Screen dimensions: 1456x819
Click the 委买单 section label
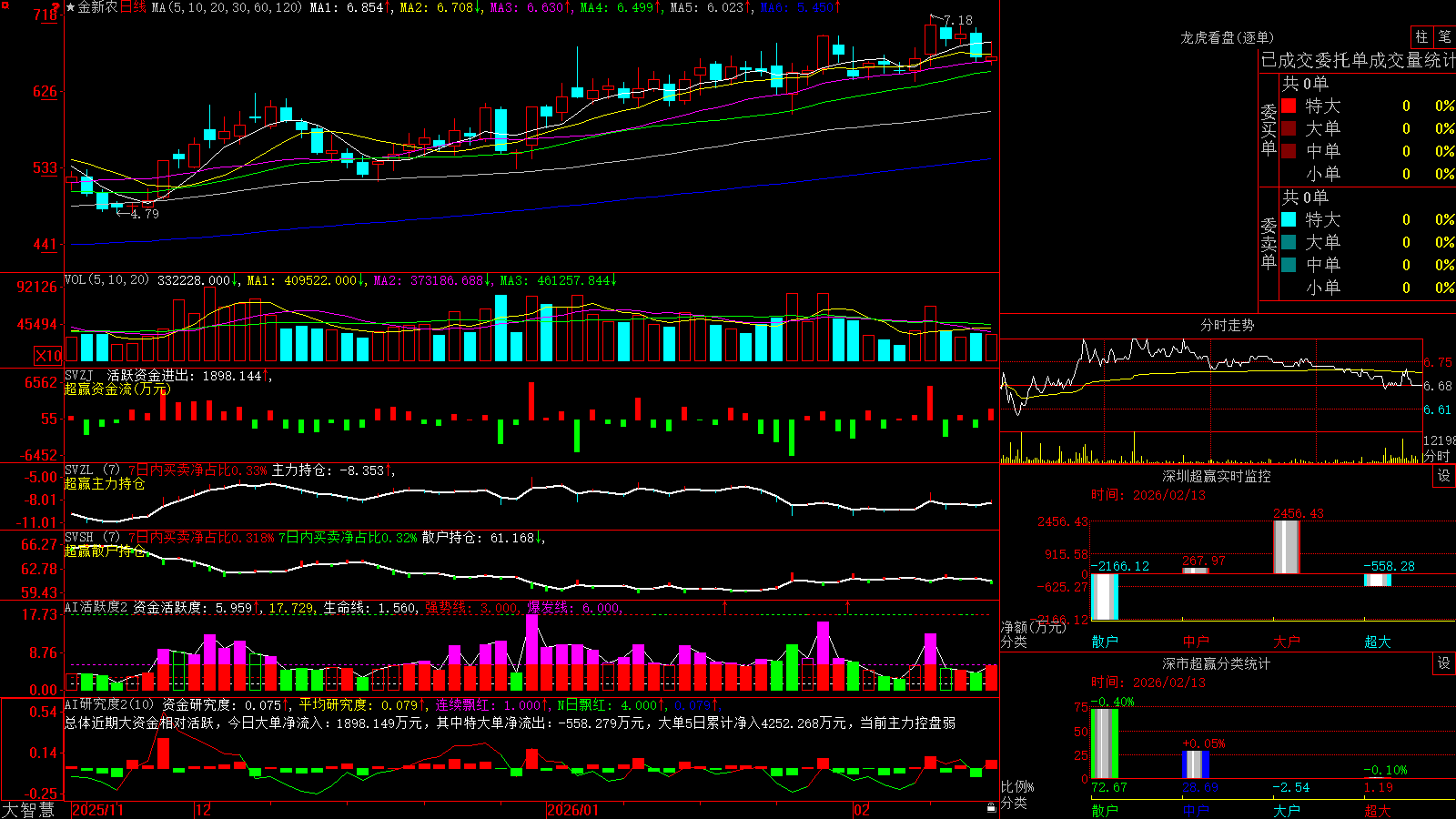coord(1269,129)
